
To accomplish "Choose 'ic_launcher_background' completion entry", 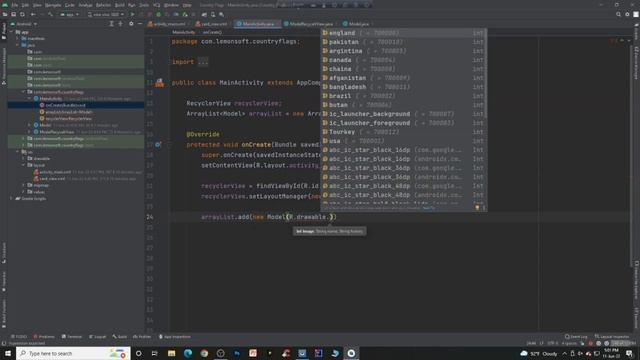I will (x=403, y=114).
